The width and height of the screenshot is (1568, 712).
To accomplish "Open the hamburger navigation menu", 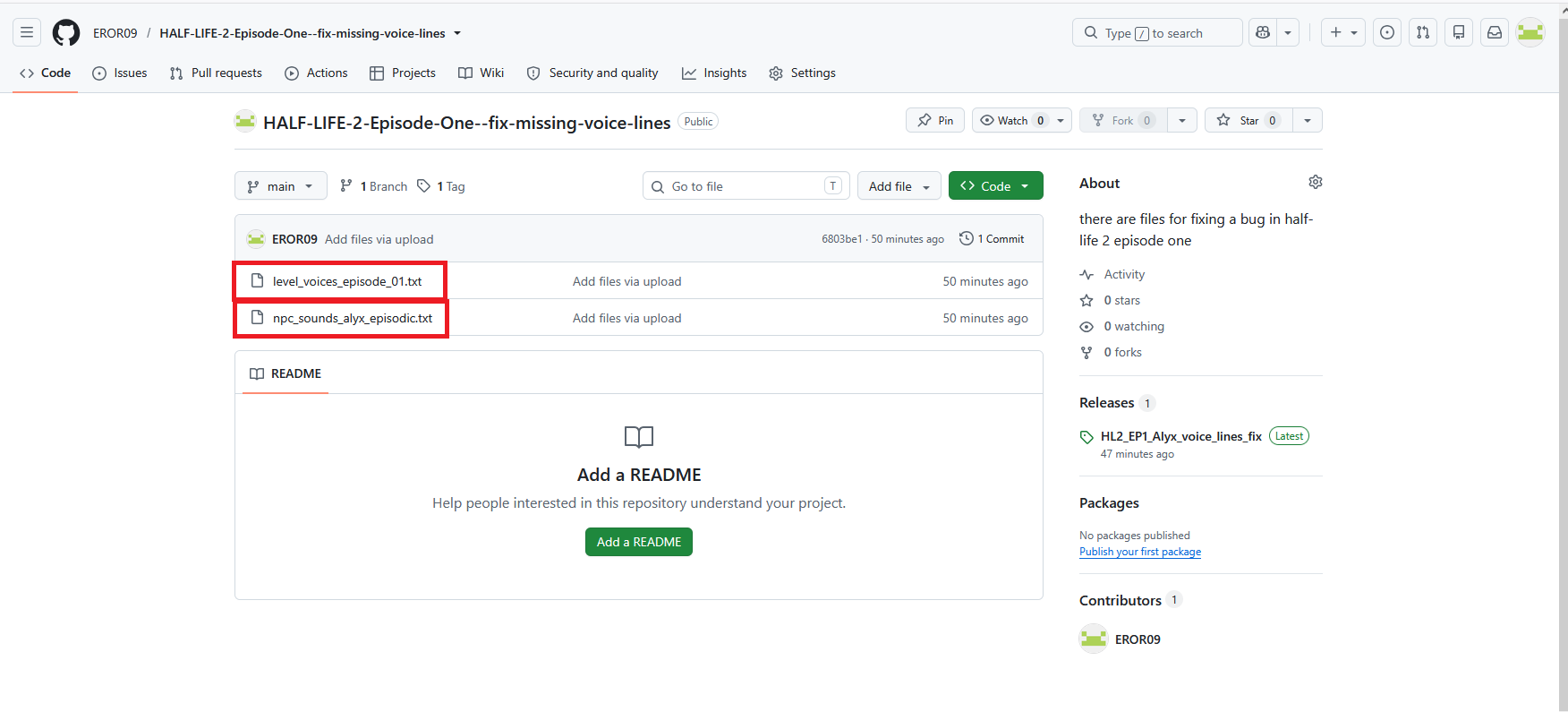I will (x=27, y=33).
